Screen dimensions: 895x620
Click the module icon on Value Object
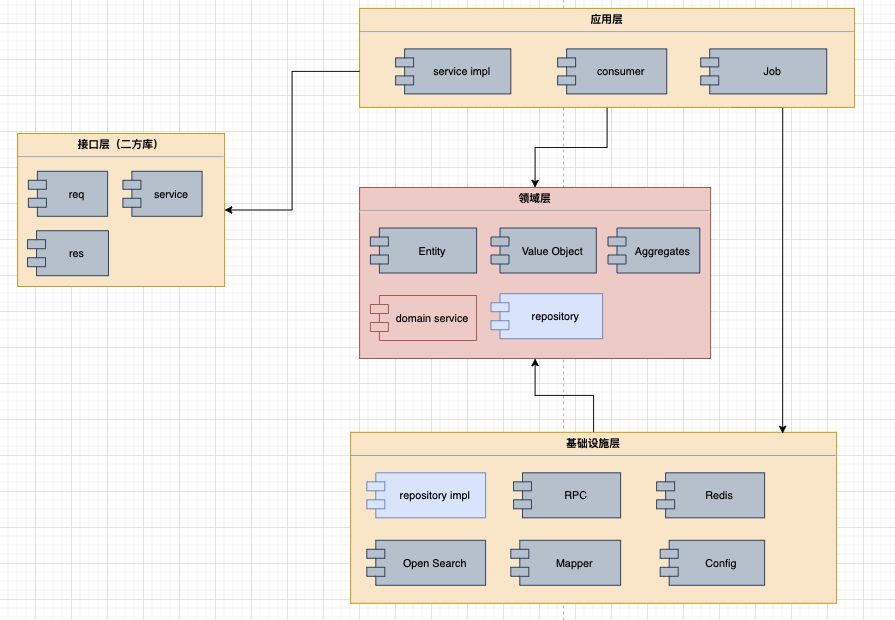point(500,251)
